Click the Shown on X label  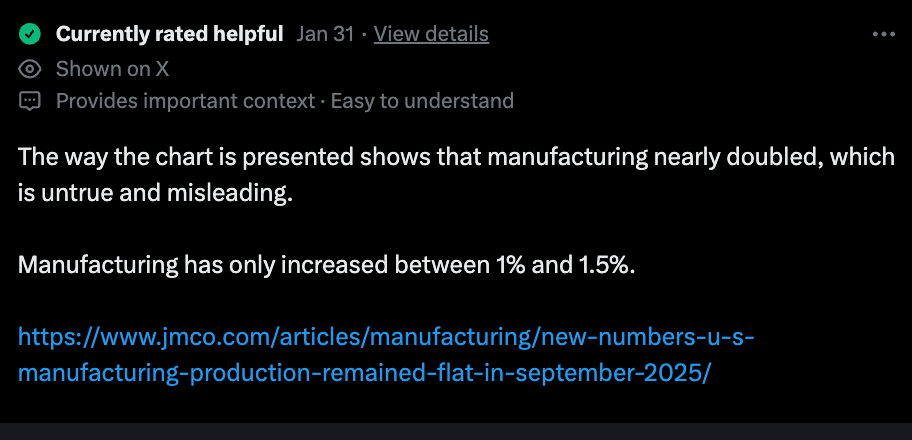pos(112,69)
